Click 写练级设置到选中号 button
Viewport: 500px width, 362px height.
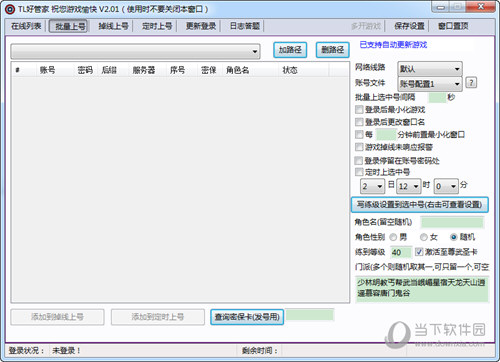(420, 205)
